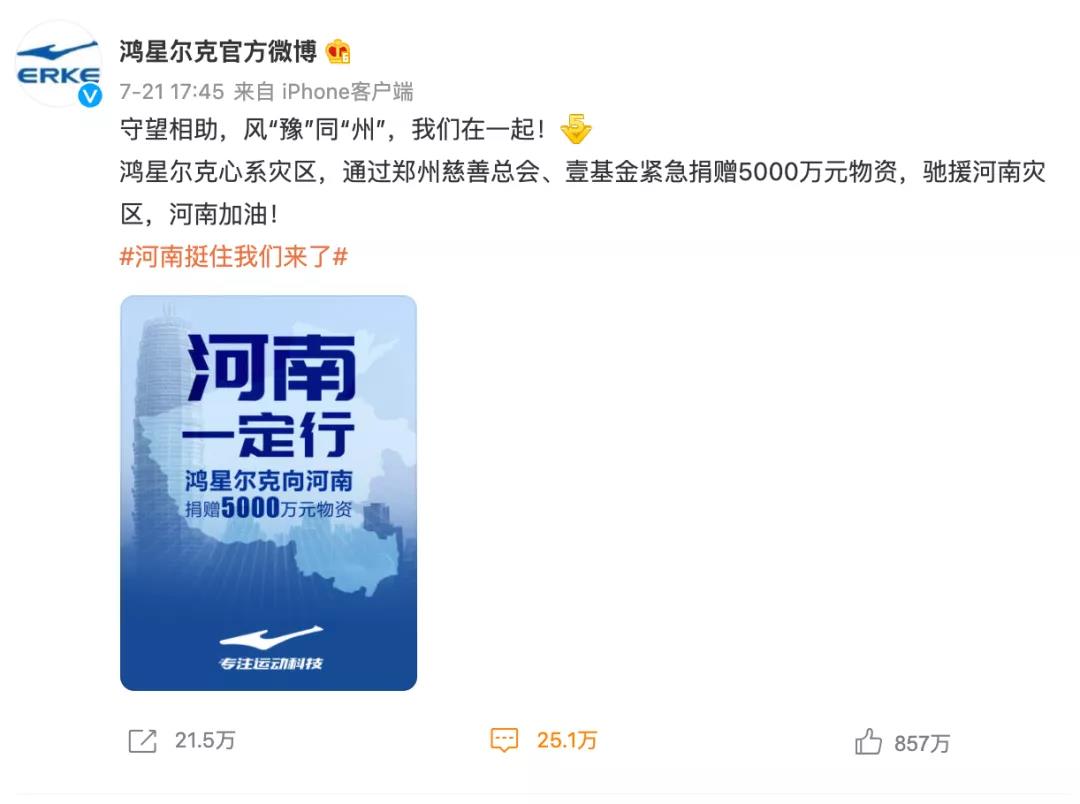Screen dimensions: 1080x804
Task: Open the 鸿星尔克官方微博 account name
Action: [x=218, y=52]
